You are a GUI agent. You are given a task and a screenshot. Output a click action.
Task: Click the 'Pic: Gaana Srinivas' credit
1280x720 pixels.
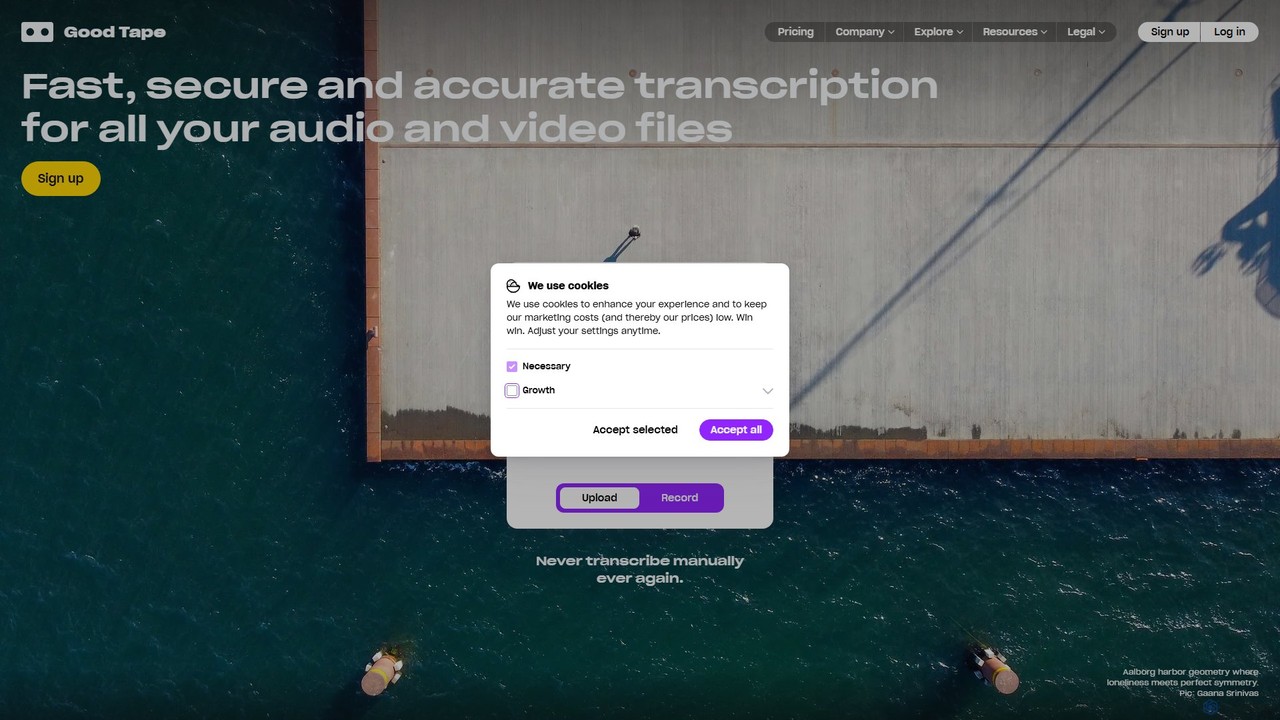click(1219, 693)
